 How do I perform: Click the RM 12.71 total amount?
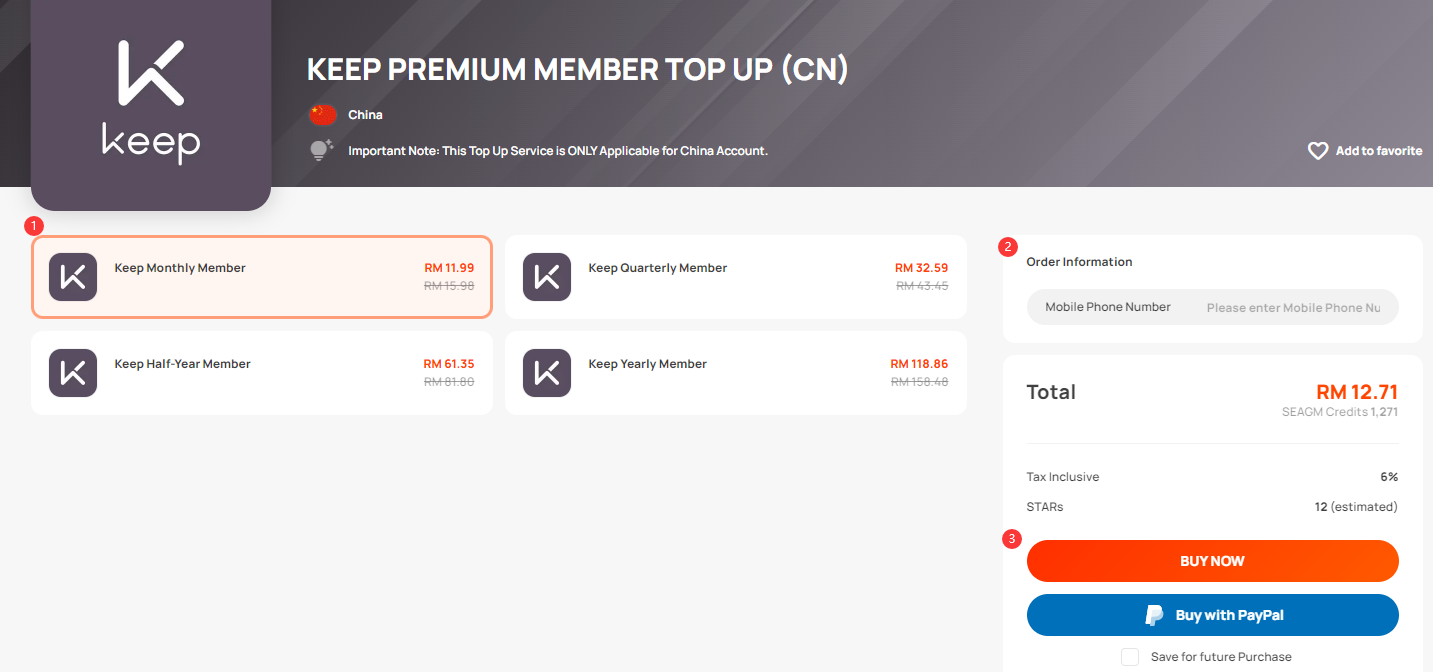(x=1357, y=392)
